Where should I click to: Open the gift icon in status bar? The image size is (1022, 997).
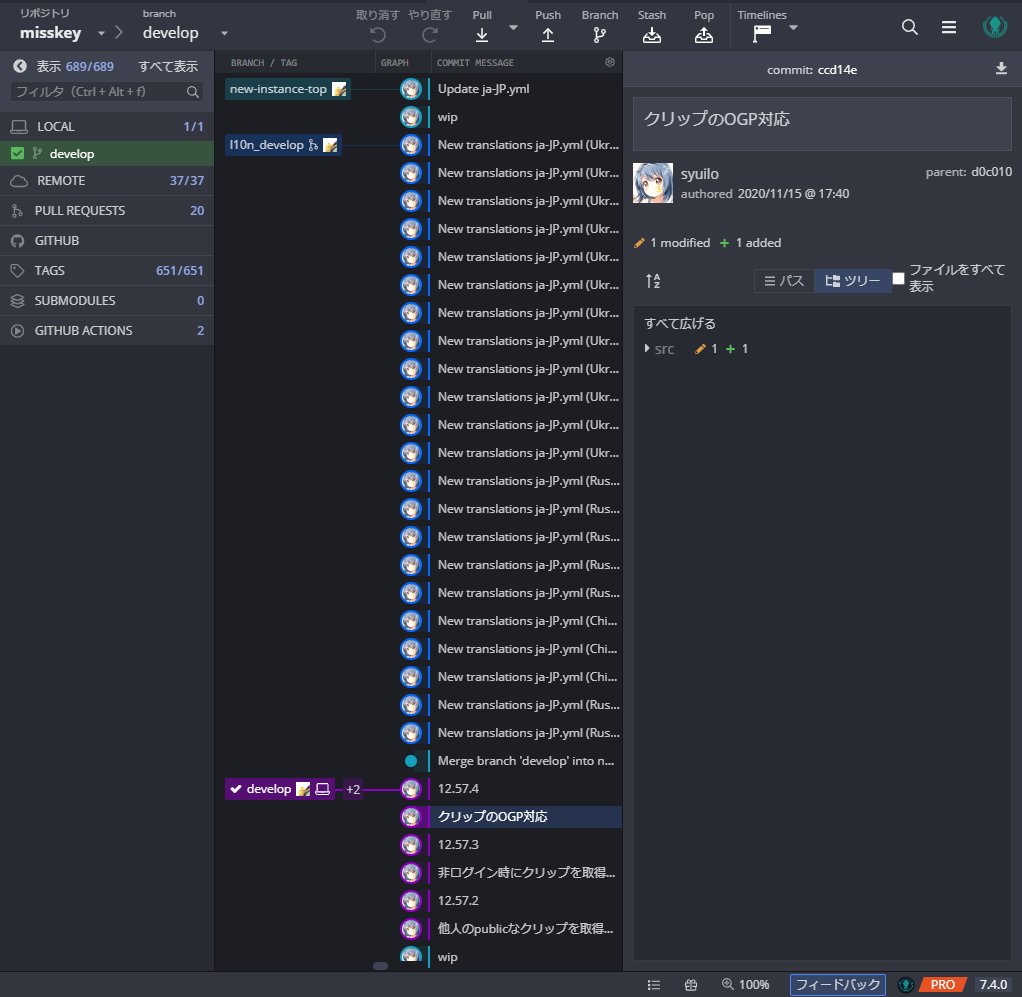click(x=691, y=985)
